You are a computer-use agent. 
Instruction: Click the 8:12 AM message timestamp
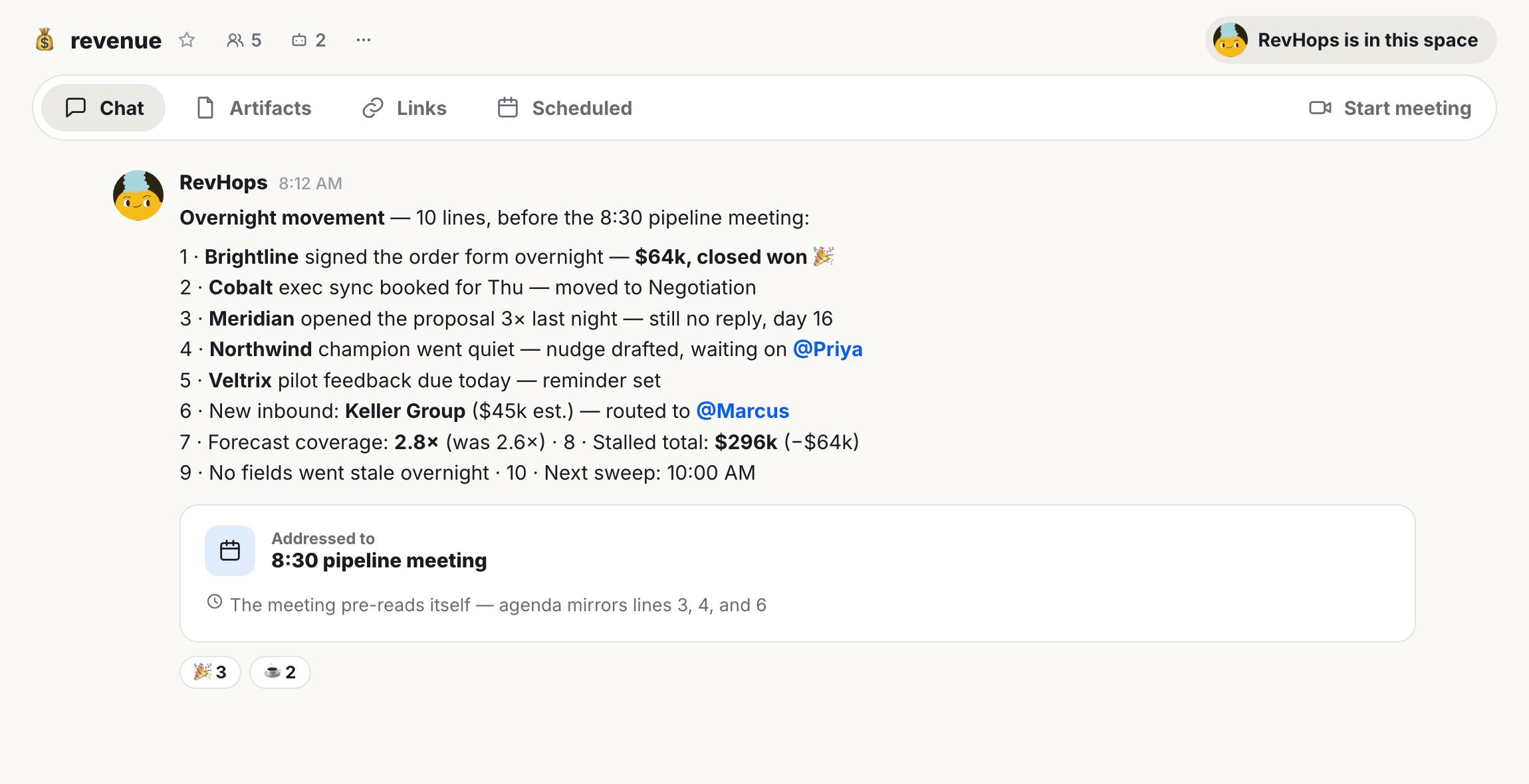(x=310, y=183)
